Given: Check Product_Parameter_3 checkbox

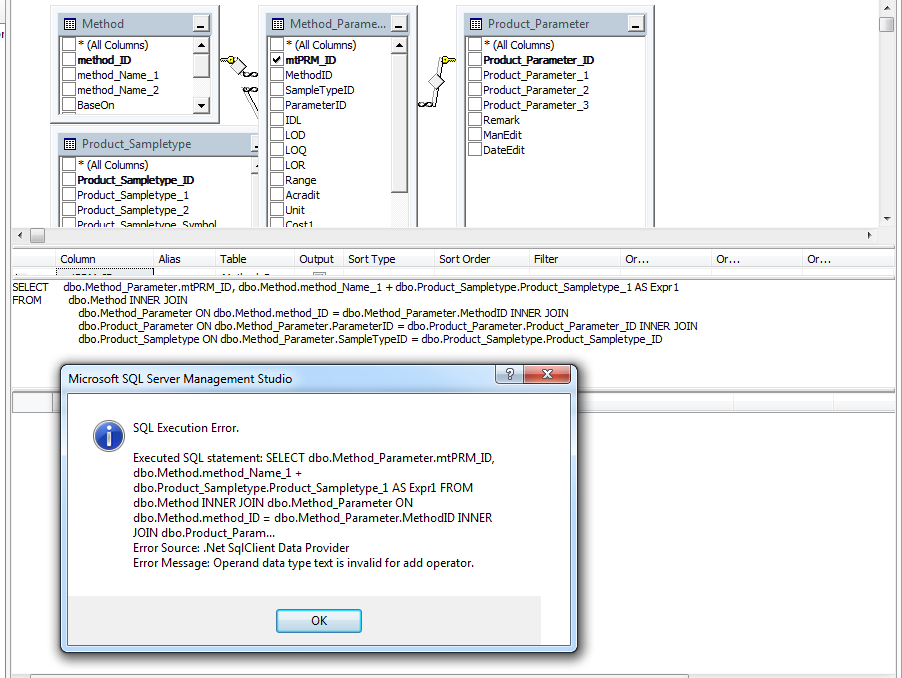Looking at the screenshot, I should click(x=475, y=105).
